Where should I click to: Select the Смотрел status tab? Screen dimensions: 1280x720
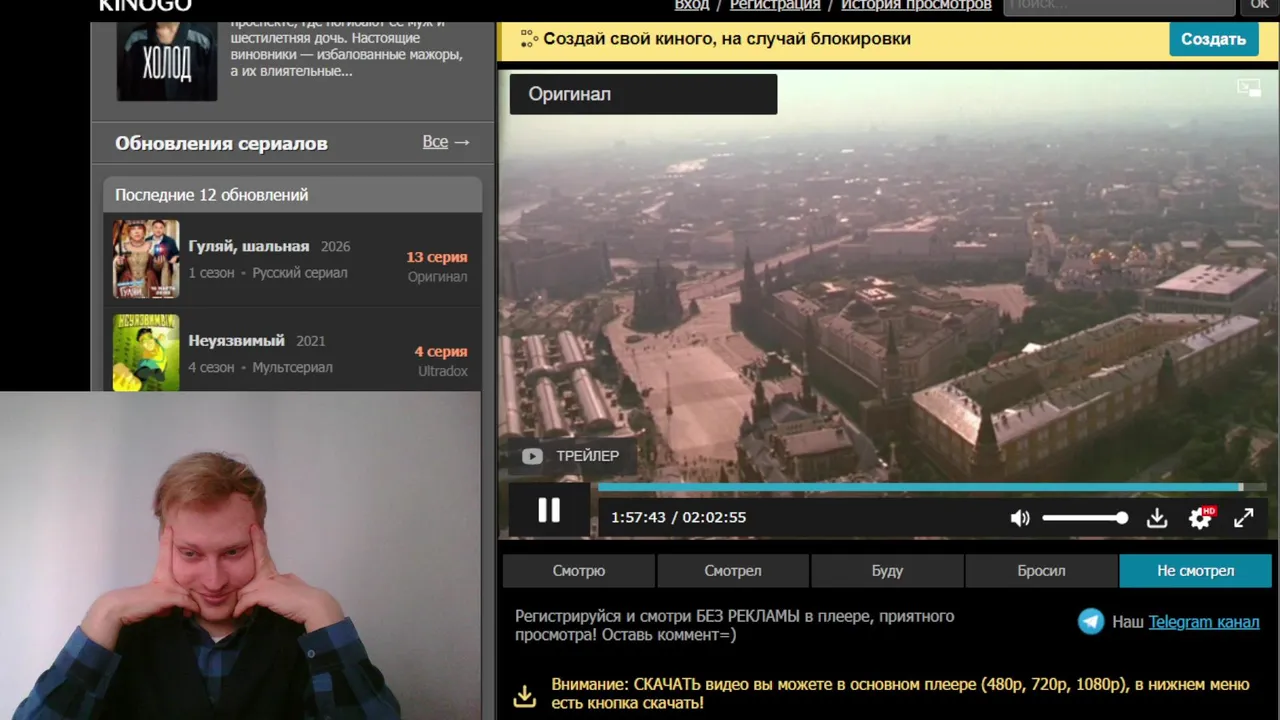[733, 571]
